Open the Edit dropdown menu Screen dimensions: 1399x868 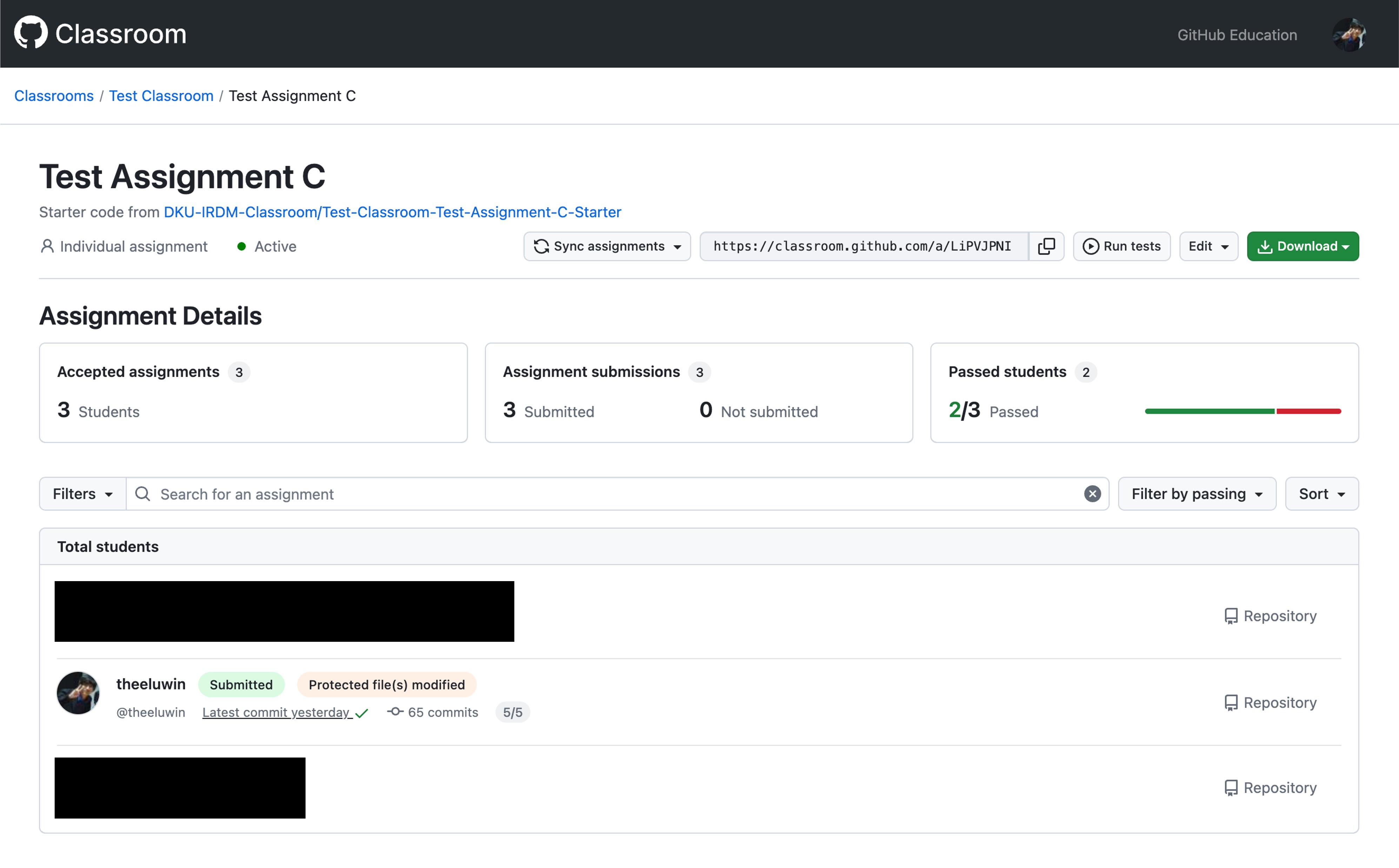(1208, 246)
